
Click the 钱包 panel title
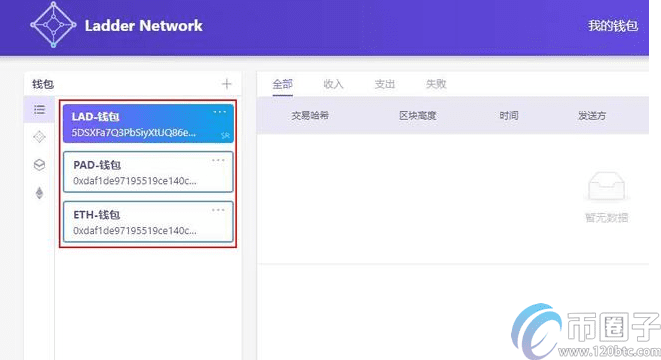pos(43,84)
